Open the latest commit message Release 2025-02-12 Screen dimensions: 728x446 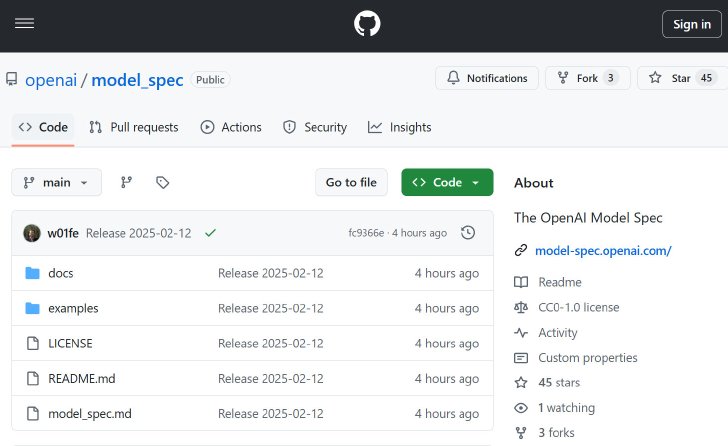[138, 233]
